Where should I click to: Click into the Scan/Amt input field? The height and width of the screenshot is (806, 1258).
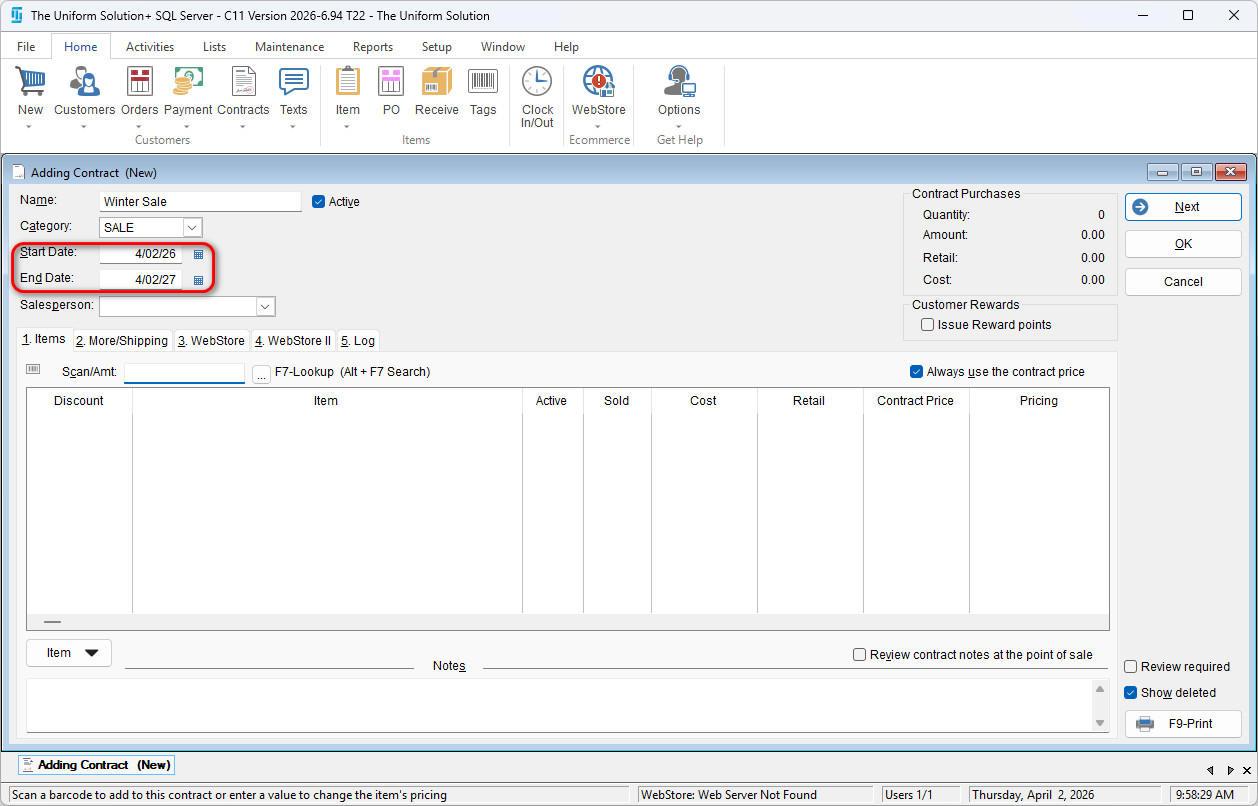point(184,373)
